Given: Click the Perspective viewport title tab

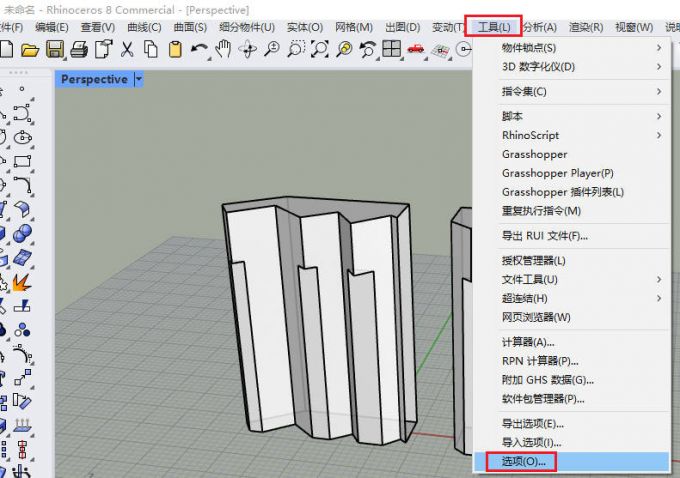Looking at the screenshot, I should pyautogui.click(x=95, y=79).
